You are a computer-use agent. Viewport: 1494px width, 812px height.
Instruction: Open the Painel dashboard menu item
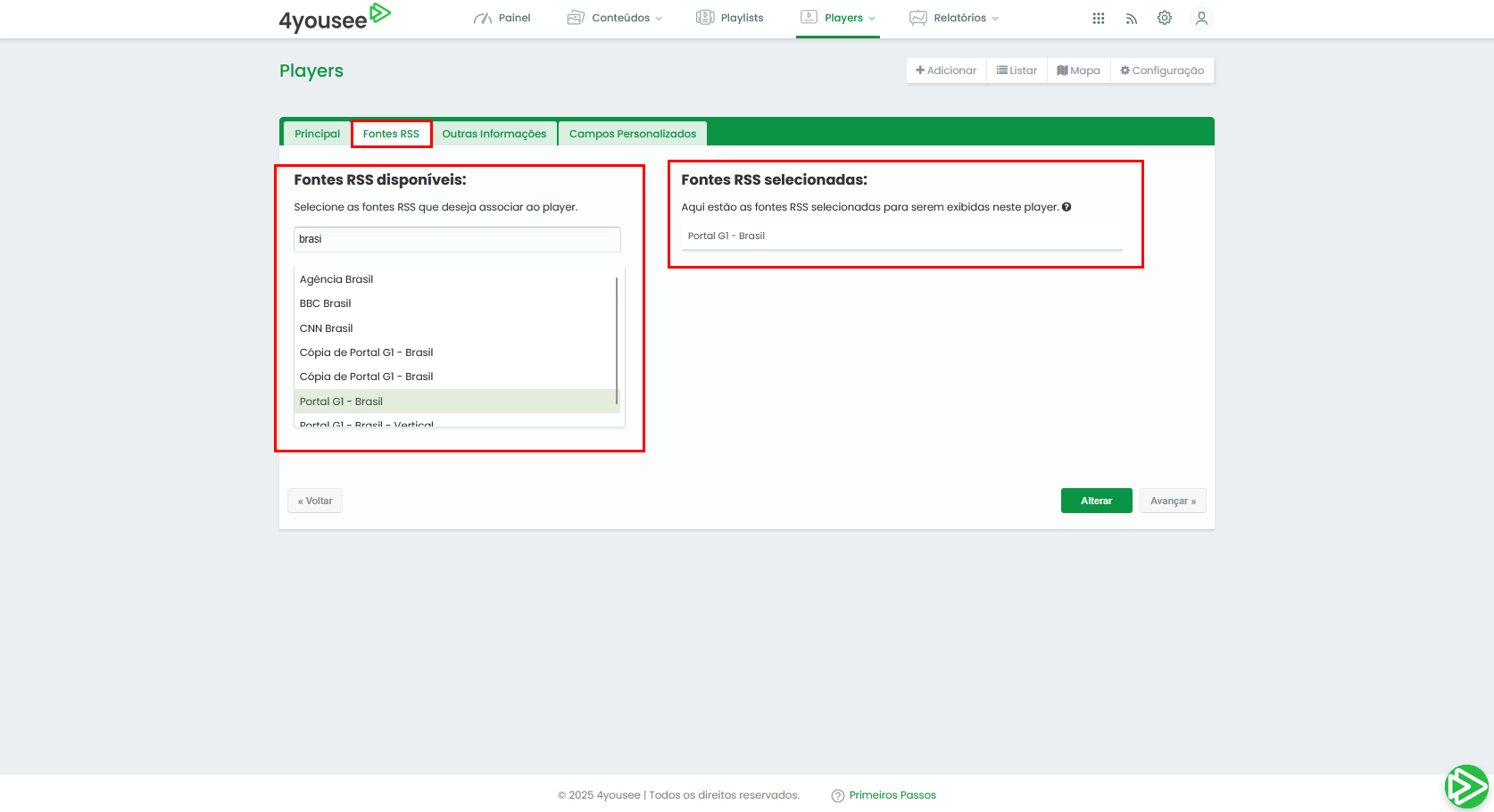point(502,18)
